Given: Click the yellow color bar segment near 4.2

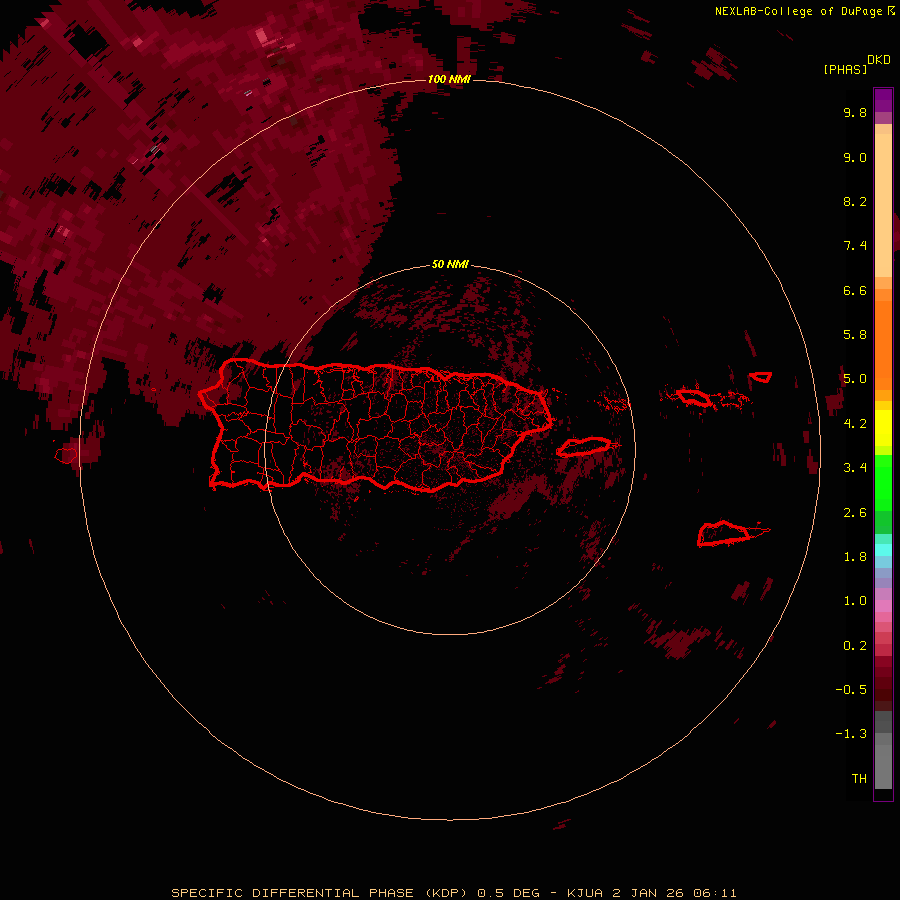Looking at the screenshot, I should pos(883,427).
